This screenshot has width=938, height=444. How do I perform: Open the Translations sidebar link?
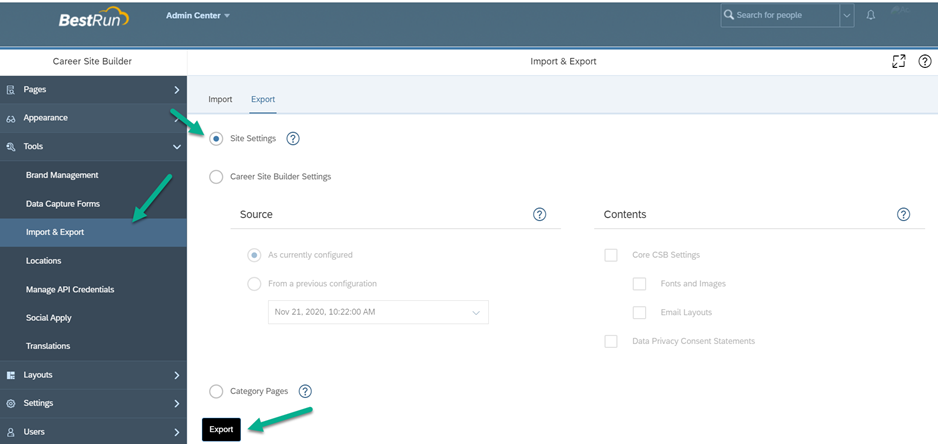point(48,346)
